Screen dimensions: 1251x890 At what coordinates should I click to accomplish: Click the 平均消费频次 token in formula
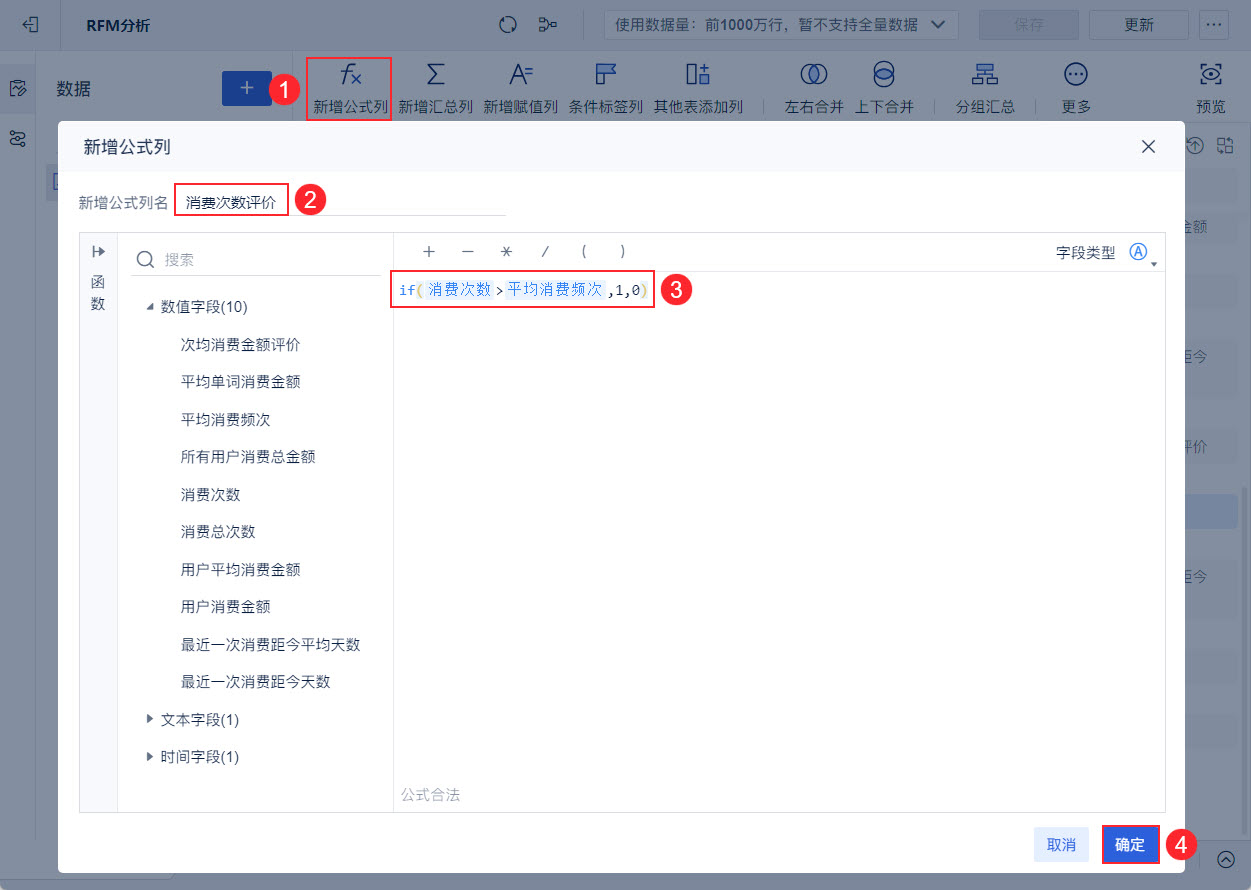(556, 289)
